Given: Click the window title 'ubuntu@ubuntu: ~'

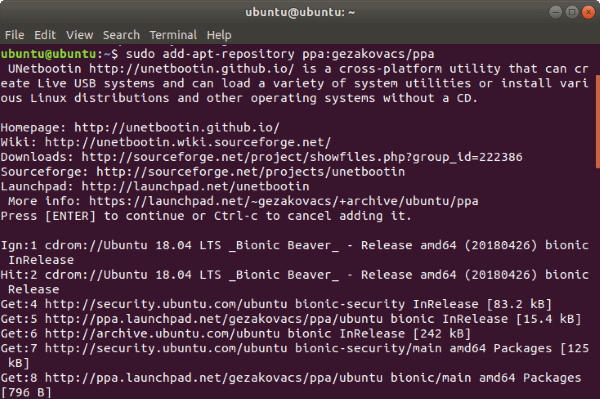Looking at the screenshot, I should [x=300, y=12].
